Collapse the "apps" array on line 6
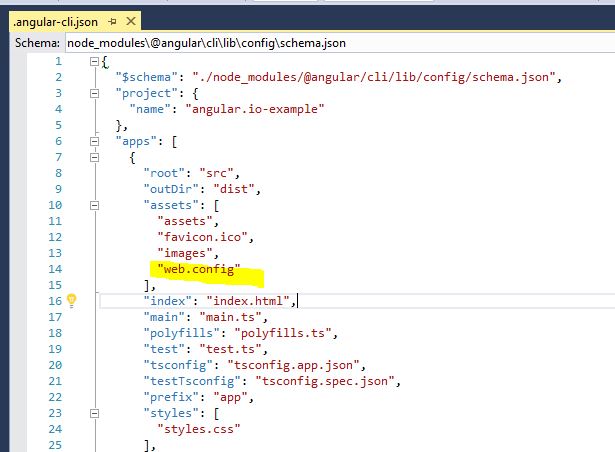This screenshot has width=615, height=452. [x=94, y=141]
